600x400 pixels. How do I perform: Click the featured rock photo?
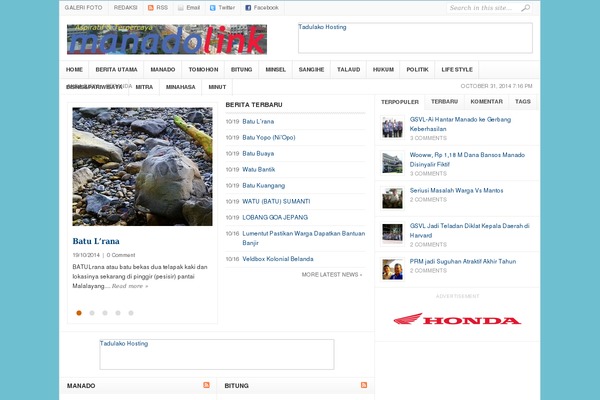[142, 167]
